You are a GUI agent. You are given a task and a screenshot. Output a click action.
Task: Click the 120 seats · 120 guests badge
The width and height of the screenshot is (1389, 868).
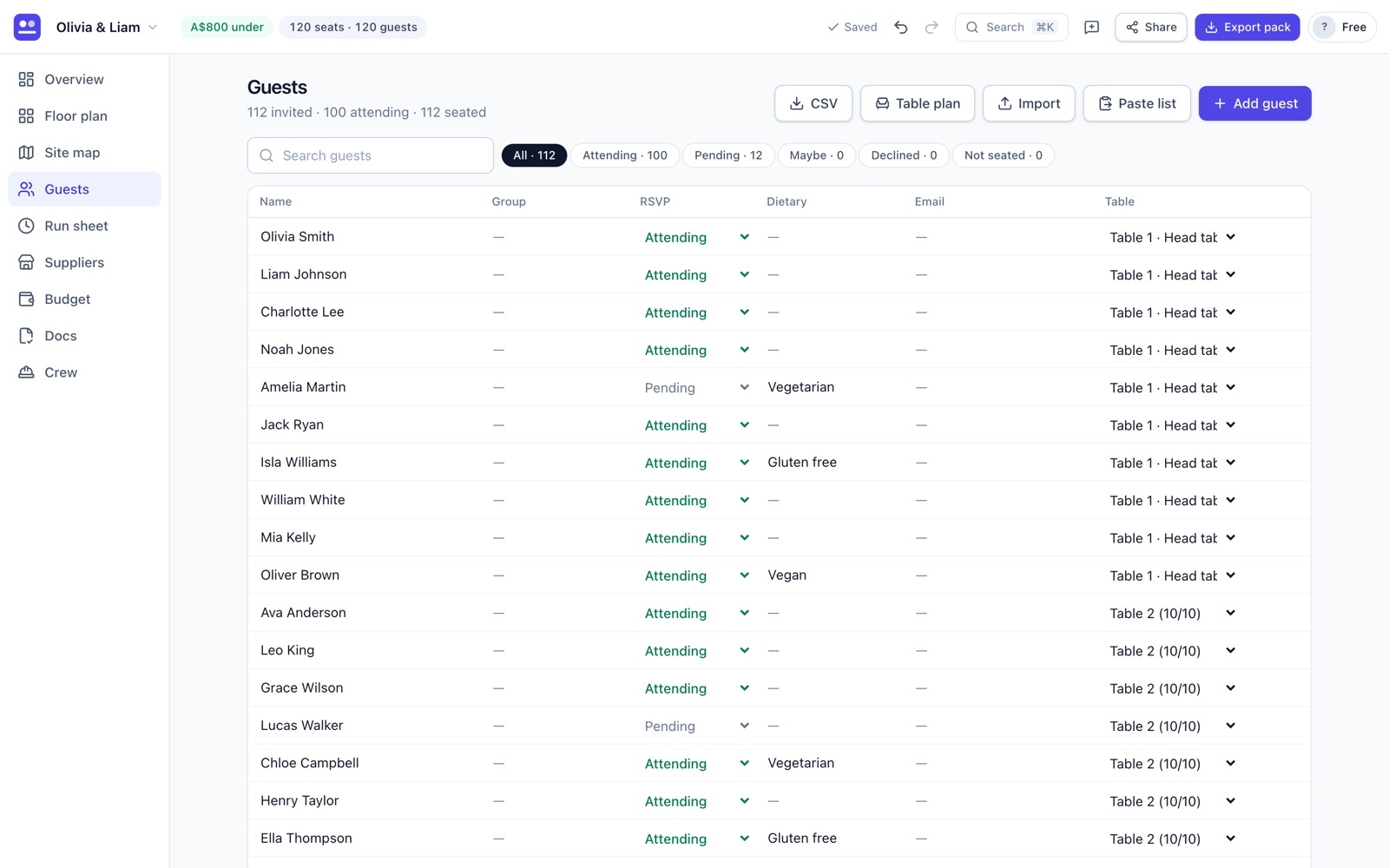(x=353, y=27)
